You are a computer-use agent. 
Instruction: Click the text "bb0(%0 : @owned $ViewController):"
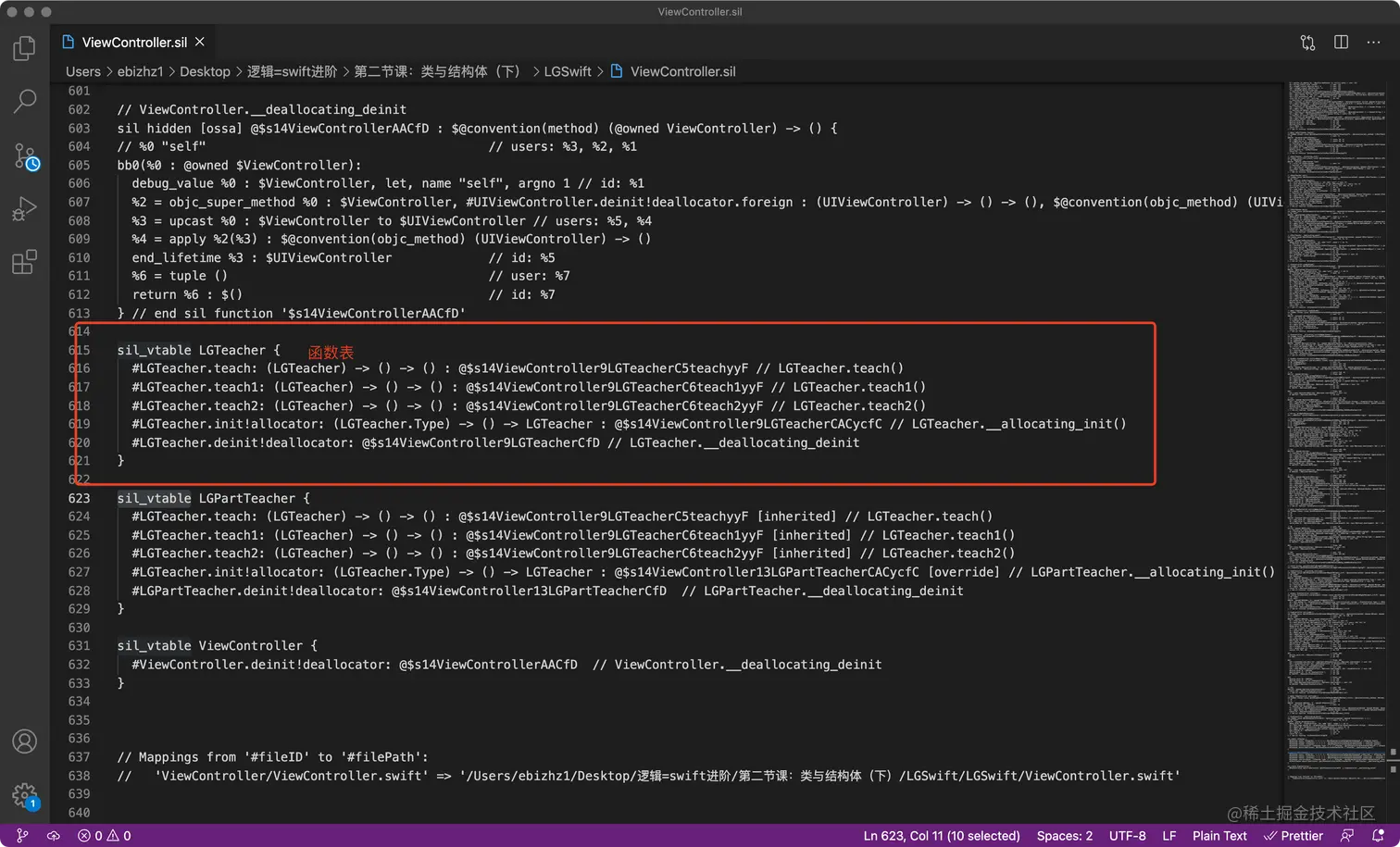coord(239,165)
